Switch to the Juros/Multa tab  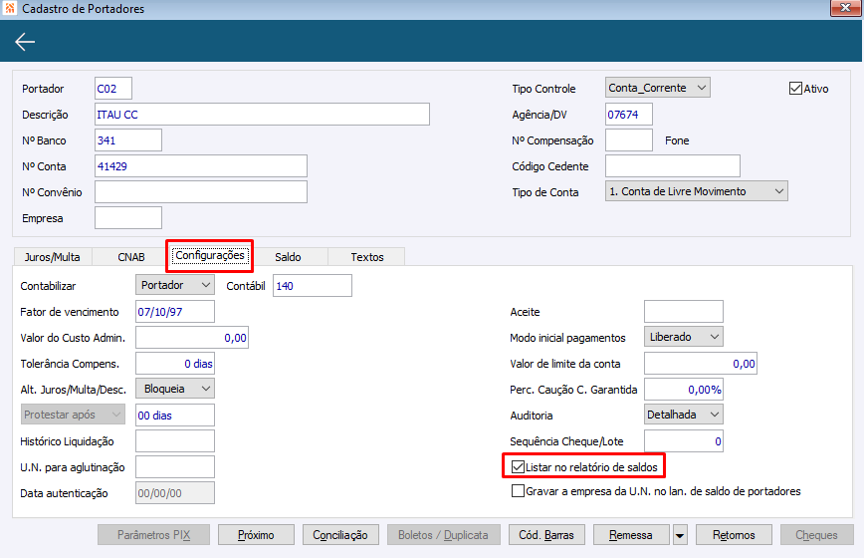coord(52,257)
